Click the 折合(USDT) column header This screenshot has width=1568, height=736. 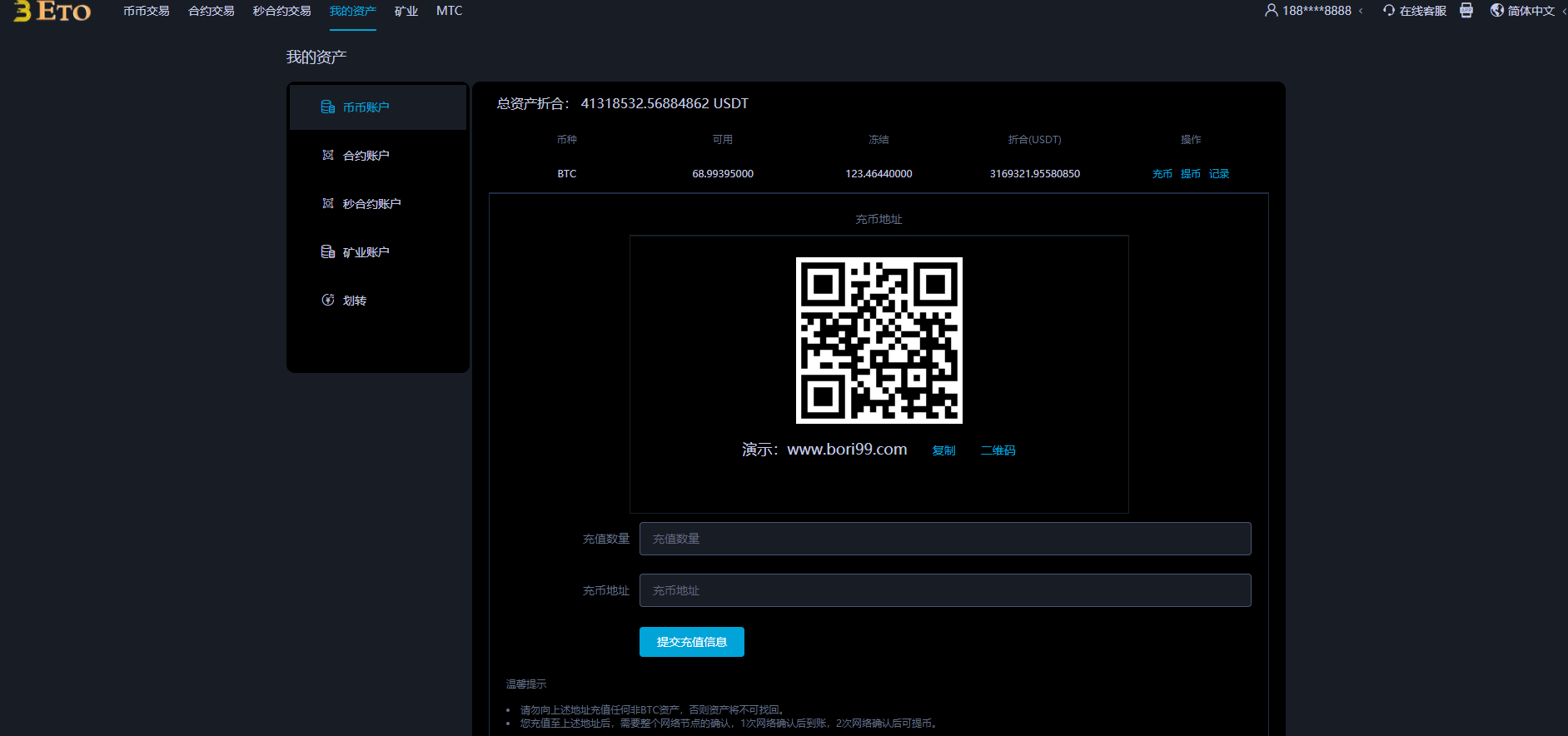click(1035, 140)
